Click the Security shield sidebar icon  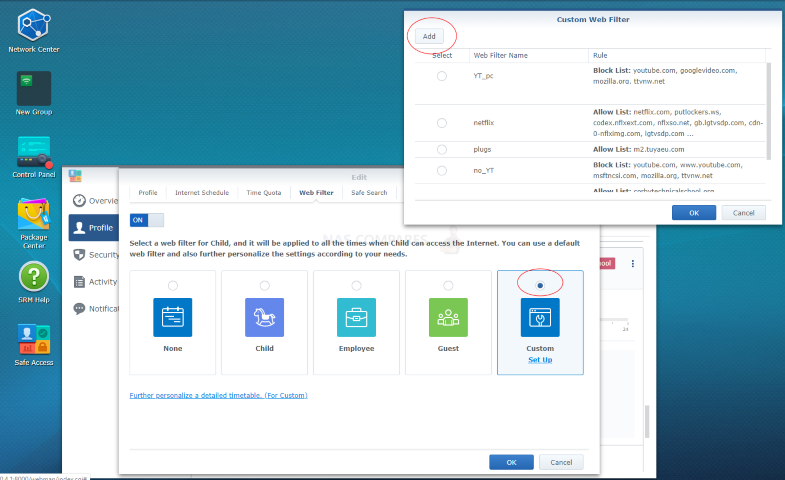point(79,255)
